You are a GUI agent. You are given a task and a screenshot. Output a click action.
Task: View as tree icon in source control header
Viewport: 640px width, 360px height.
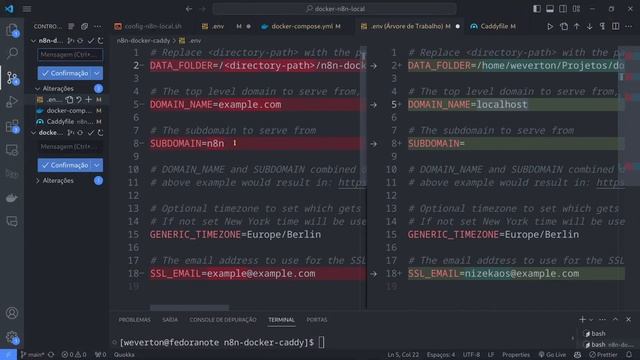[71, 26]
